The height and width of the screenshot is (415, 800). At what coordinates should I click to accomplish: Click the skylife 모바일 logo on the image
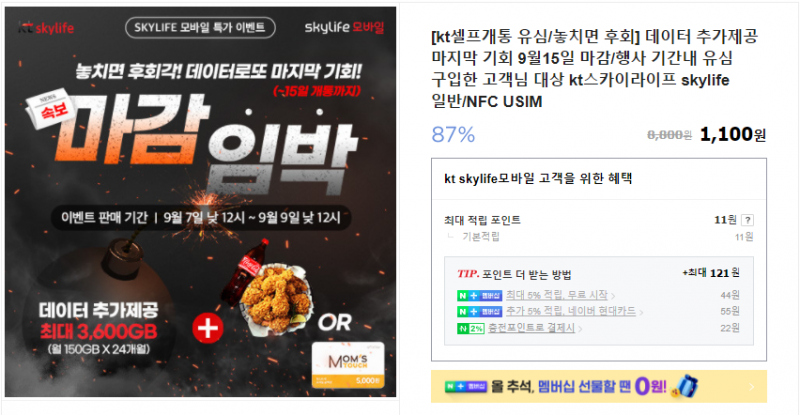click(344, 27)
